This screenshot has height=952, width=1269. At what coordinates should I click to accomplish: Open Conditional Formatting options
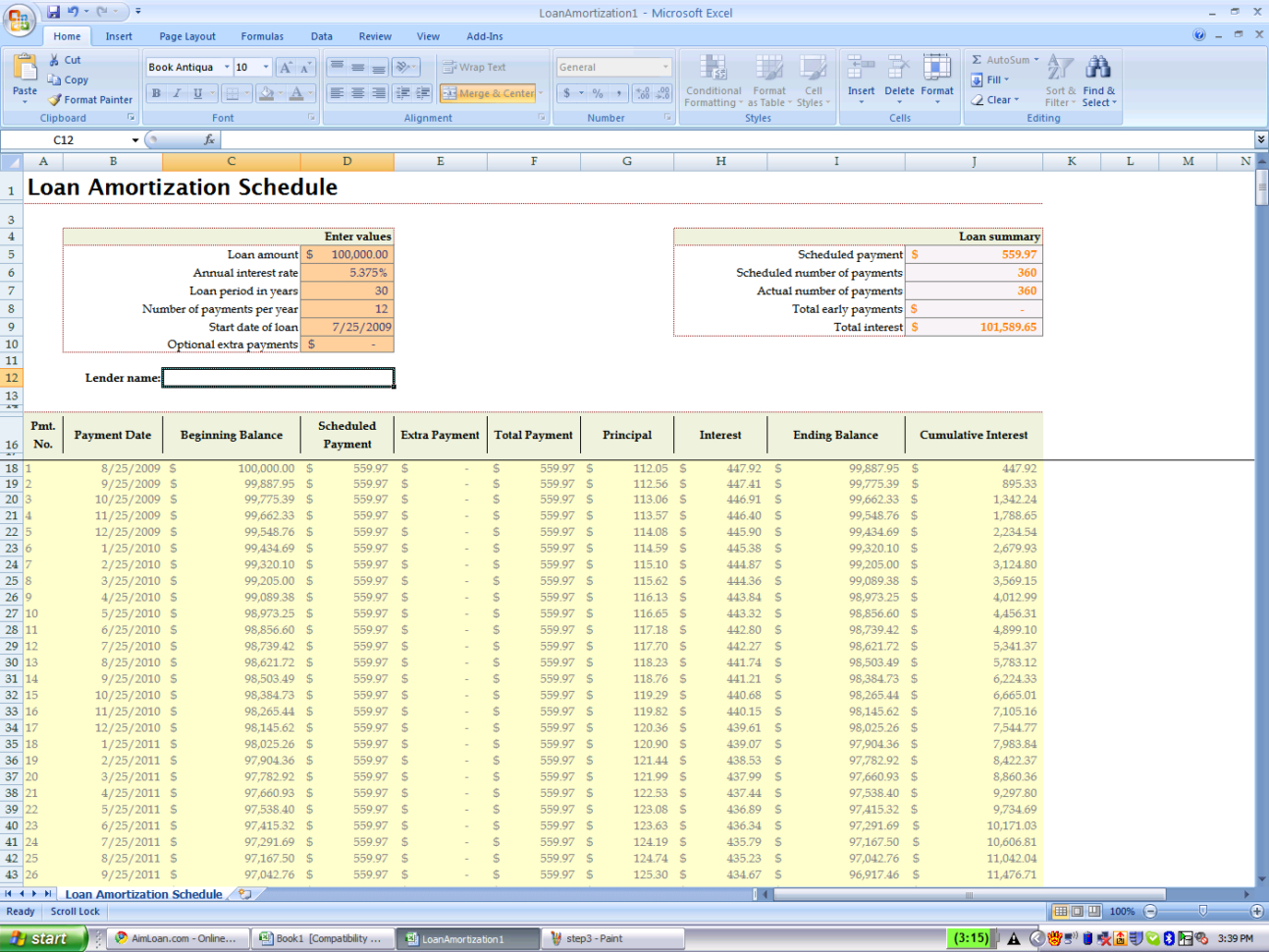click(713, 82)
